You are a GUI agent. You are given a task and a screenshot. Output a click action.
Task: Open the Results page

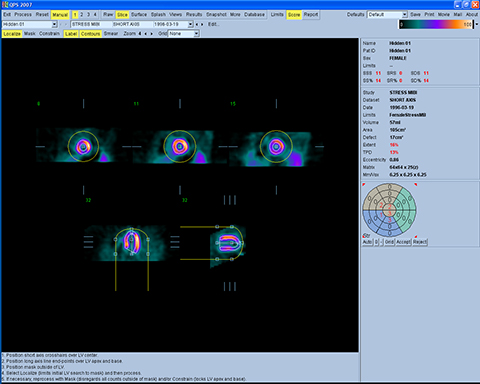(194, 15)
